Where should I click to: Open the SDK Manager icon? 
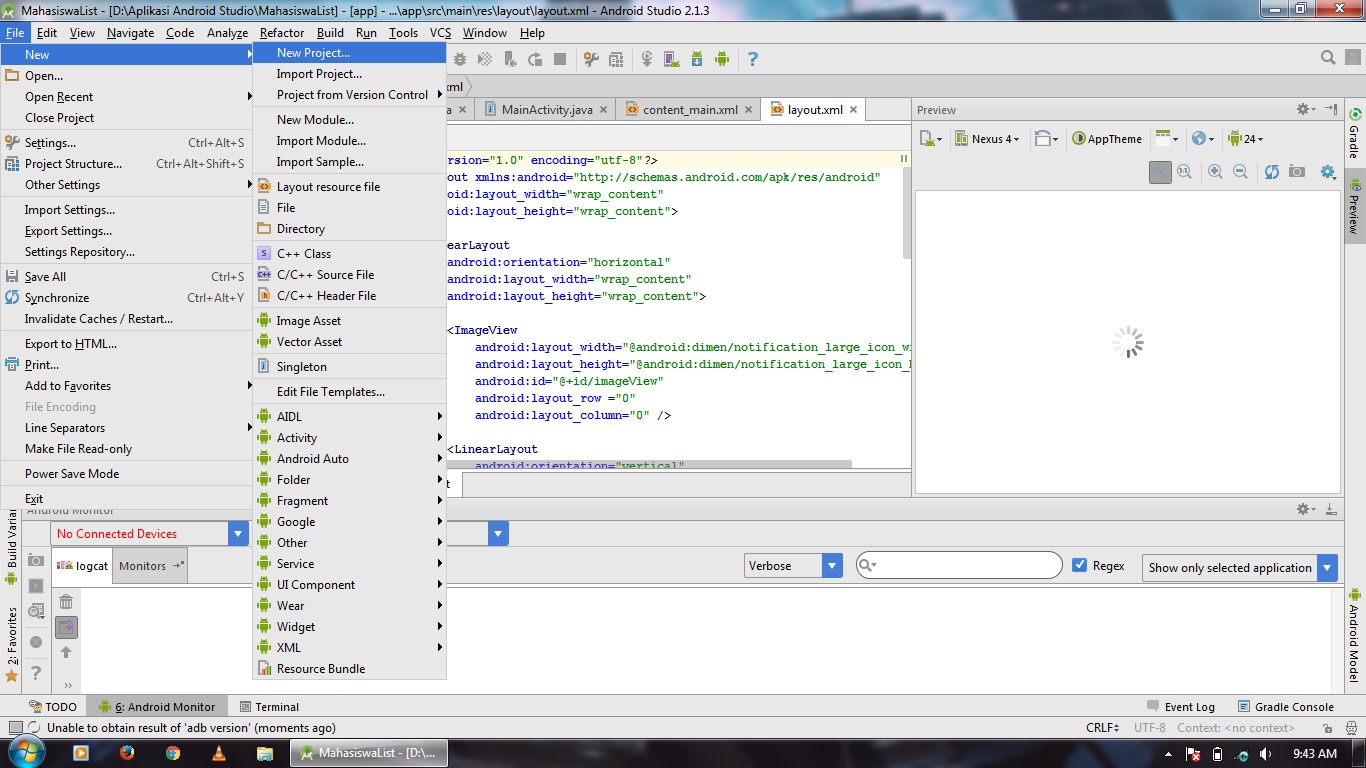tap(698, 60)
